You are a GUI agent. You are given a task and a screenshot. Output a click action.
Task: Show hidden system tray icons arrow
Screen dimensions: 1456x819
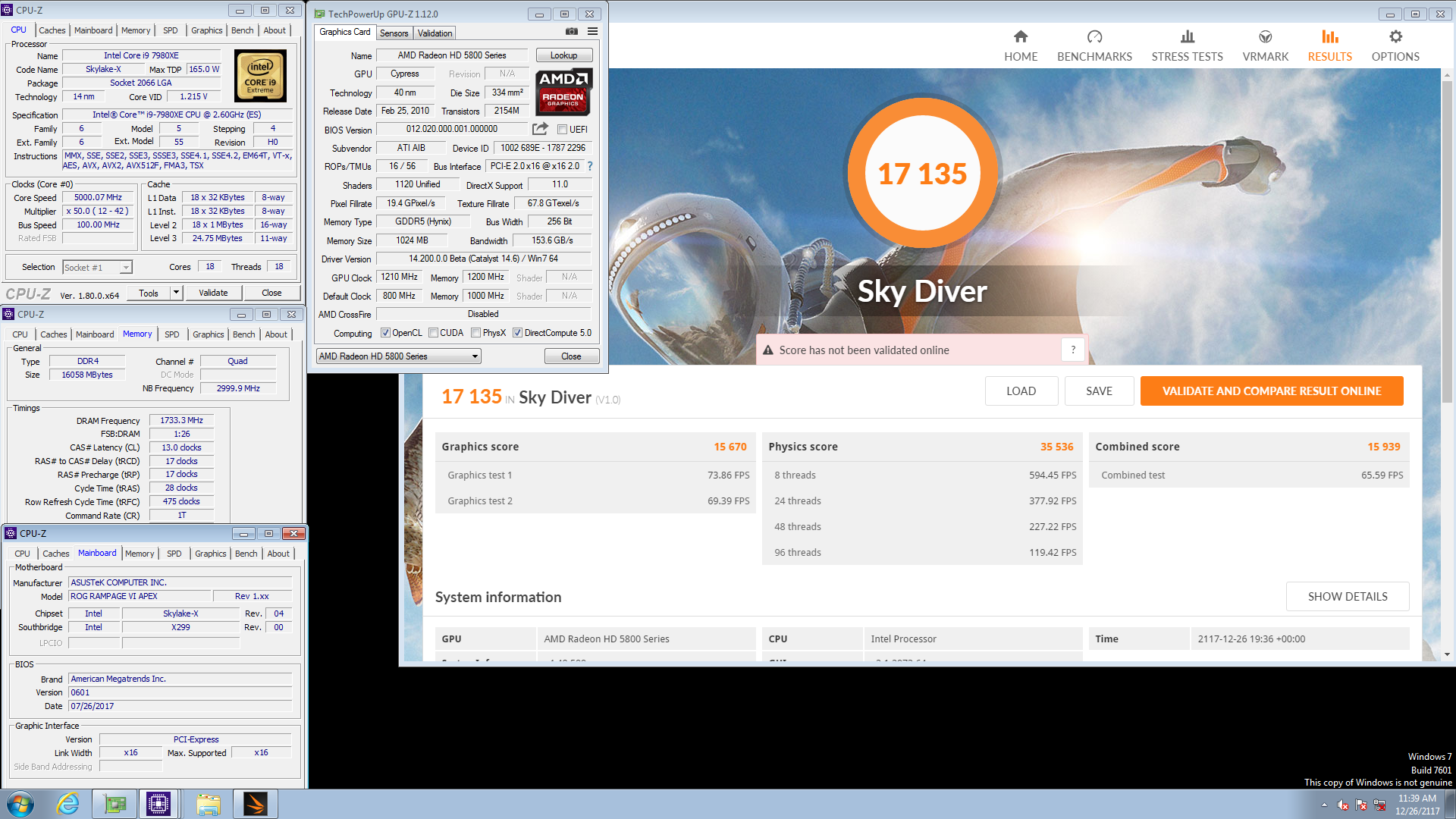1324,805
